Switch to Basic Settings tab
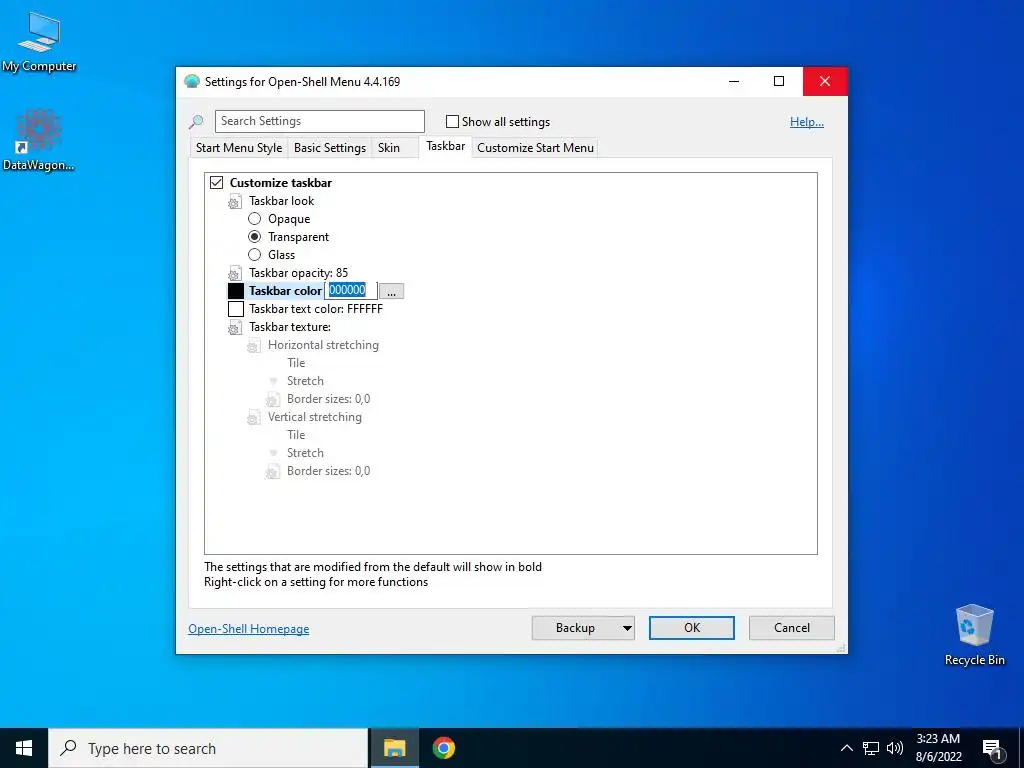This screenshot has width=1024, height=768. (x=330, y=148)
